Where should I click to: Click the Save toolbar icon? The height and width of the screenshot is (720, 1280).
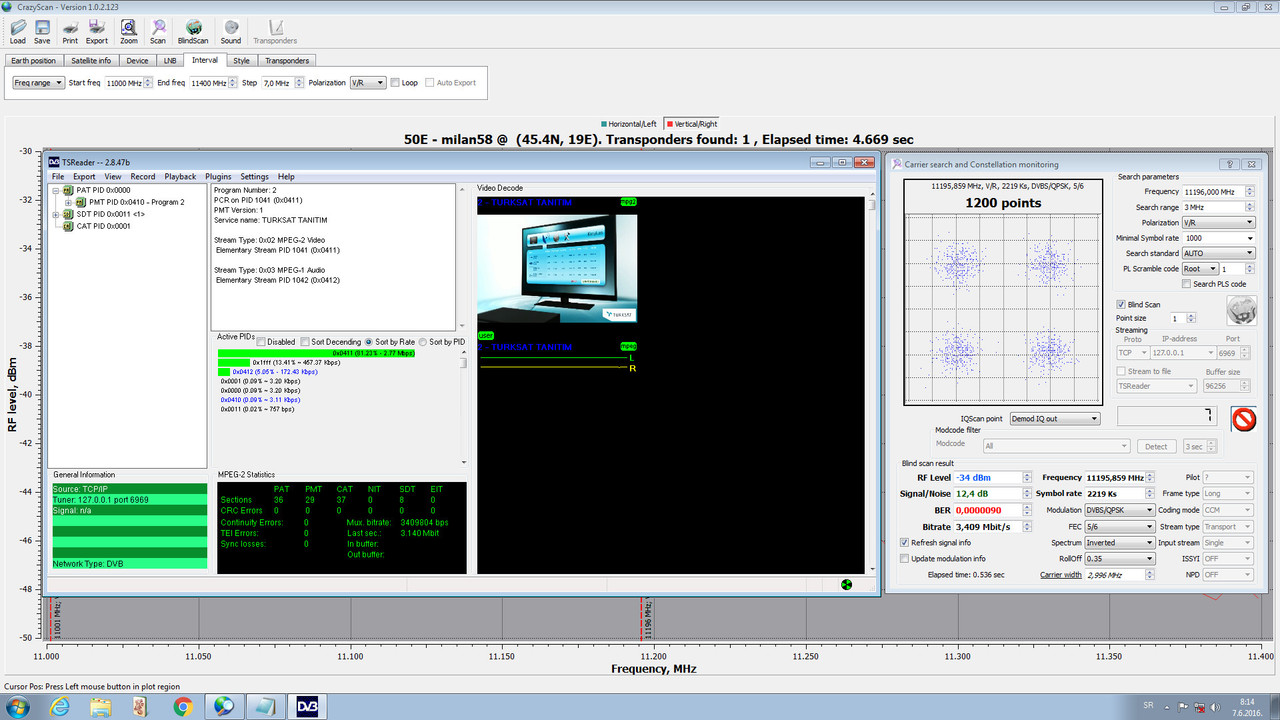pyautogui.click(x=42, y=32)
